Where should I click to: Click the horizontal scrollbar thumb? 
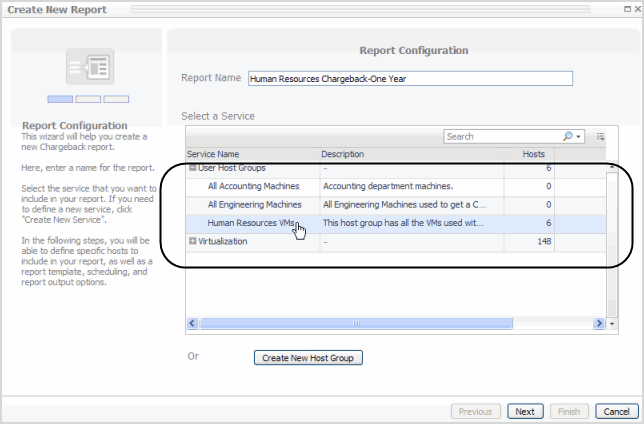pos(356,323)
